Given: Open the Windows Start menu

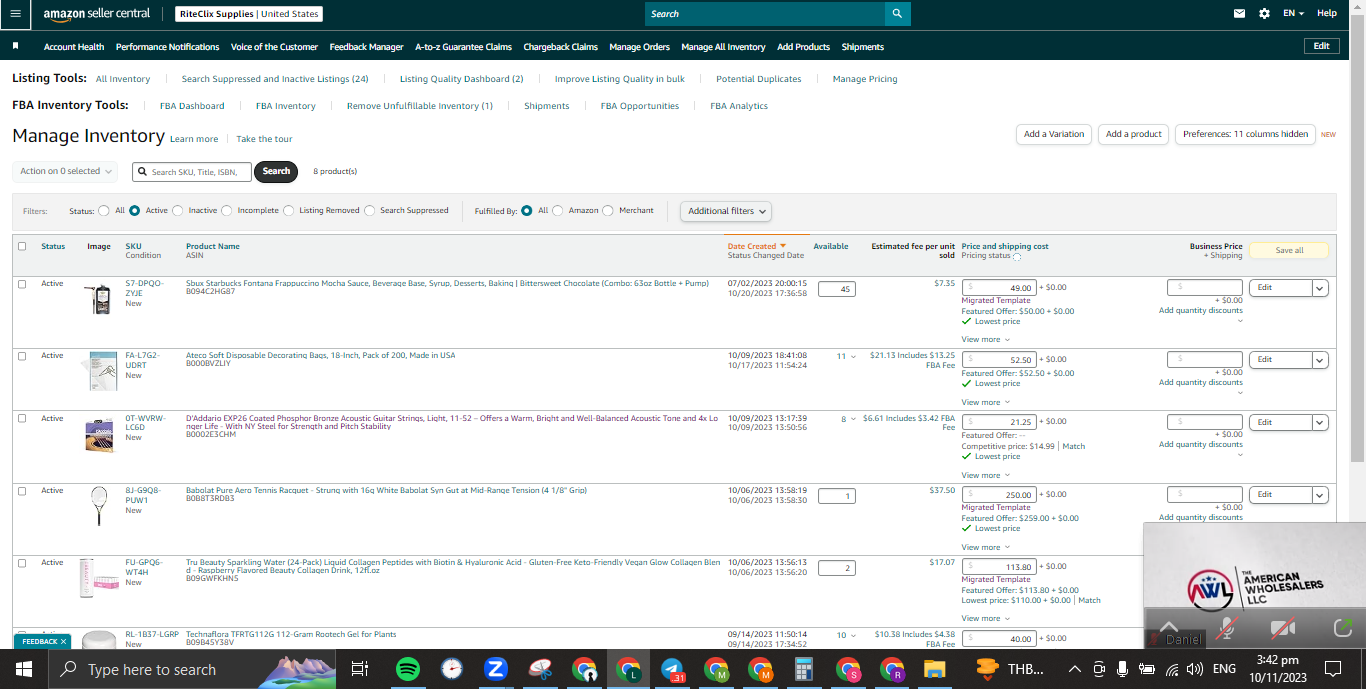Looking at the screenshot, I should coord(23,669).
